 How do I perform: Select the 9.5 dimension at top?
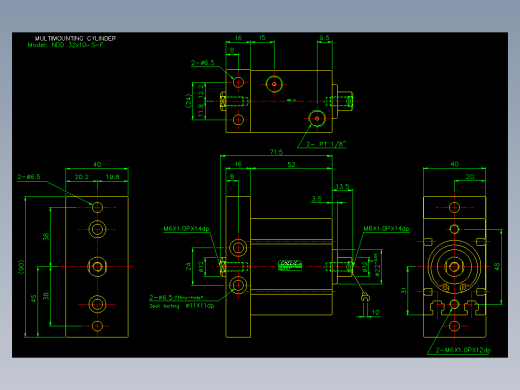[324, 38]
